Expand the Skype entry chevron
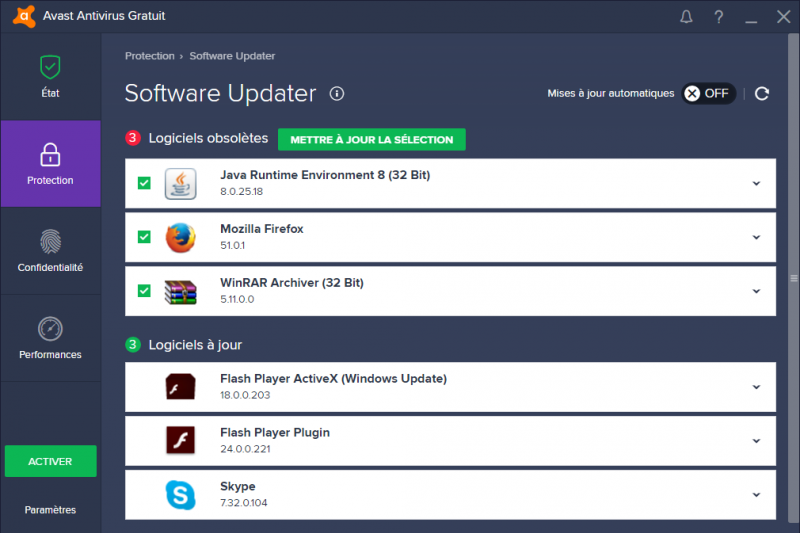Screen dimensions: 800x533 click(x=756, y=494)
